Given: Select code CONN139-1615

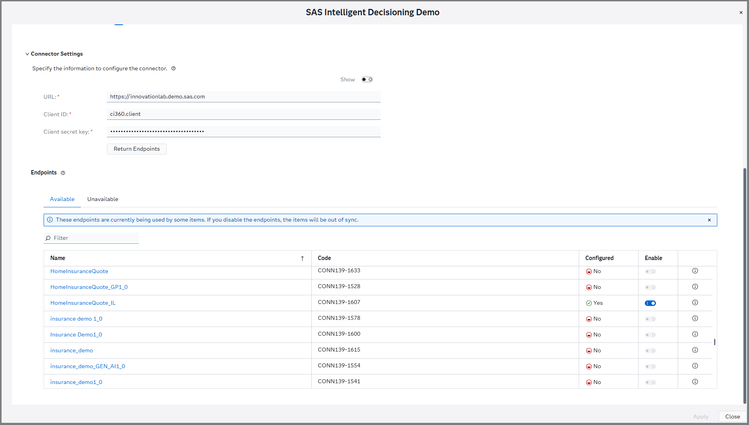Looking at the screenshot, I should 339,350.
